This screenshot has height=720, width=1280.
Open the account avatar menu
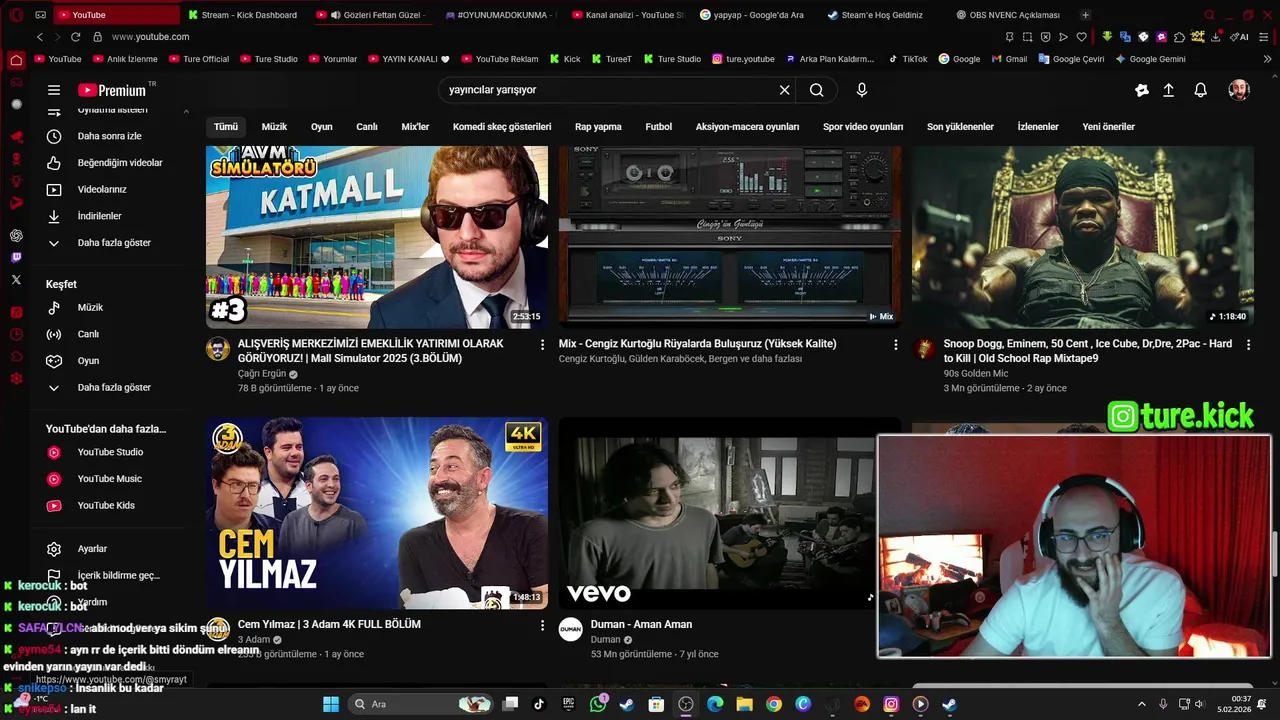coord(1239,90)
